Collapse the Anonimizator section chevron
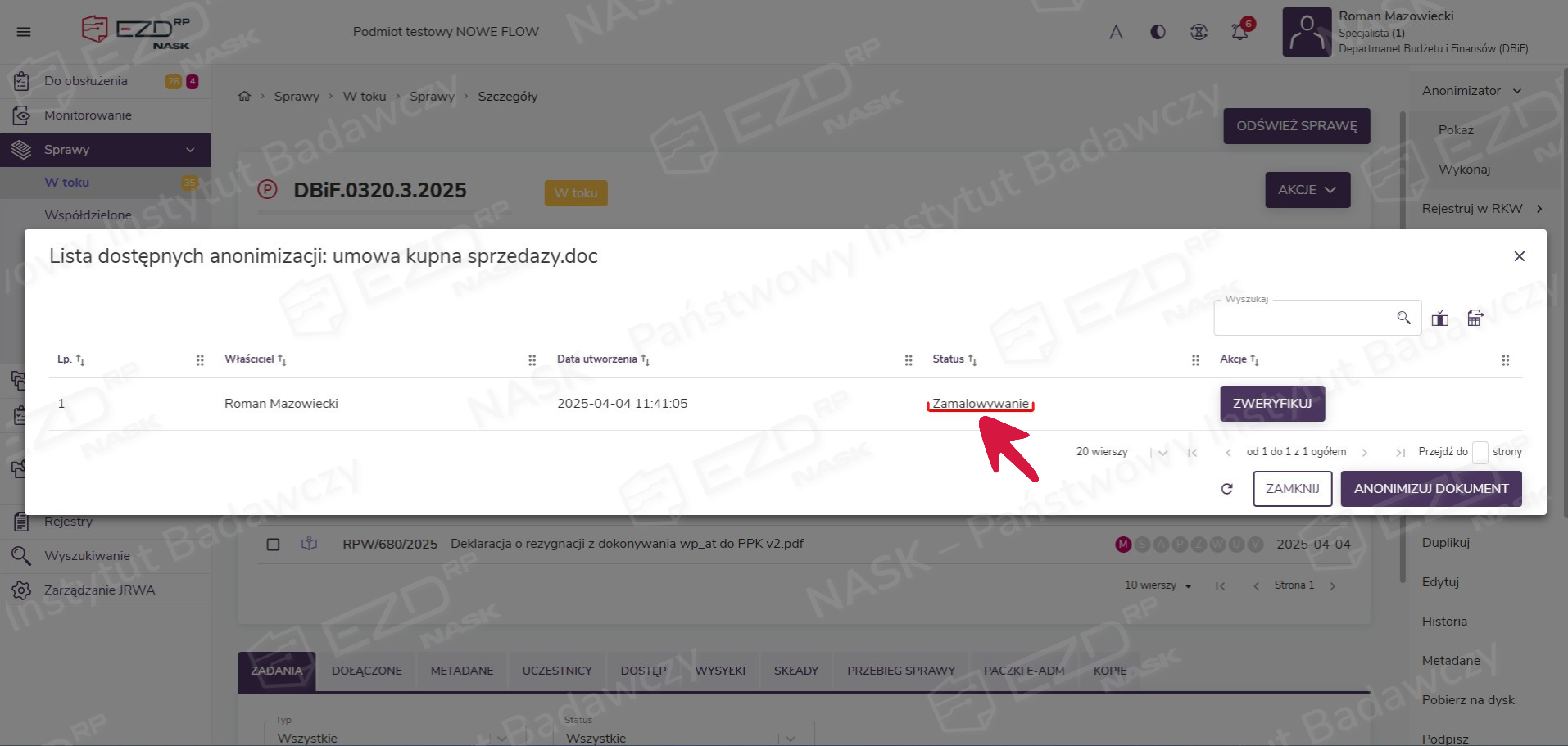1568x746 pixels. (x=1516, y=91)
